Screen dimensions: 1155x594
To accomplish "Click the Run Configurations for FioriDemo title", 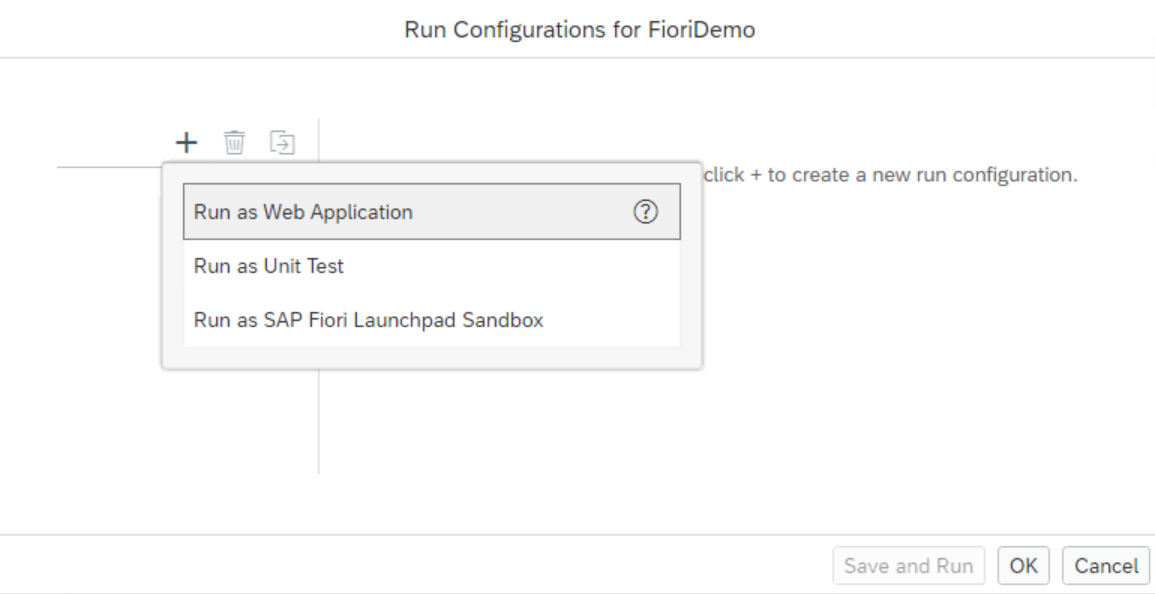I will coord(579,30).
